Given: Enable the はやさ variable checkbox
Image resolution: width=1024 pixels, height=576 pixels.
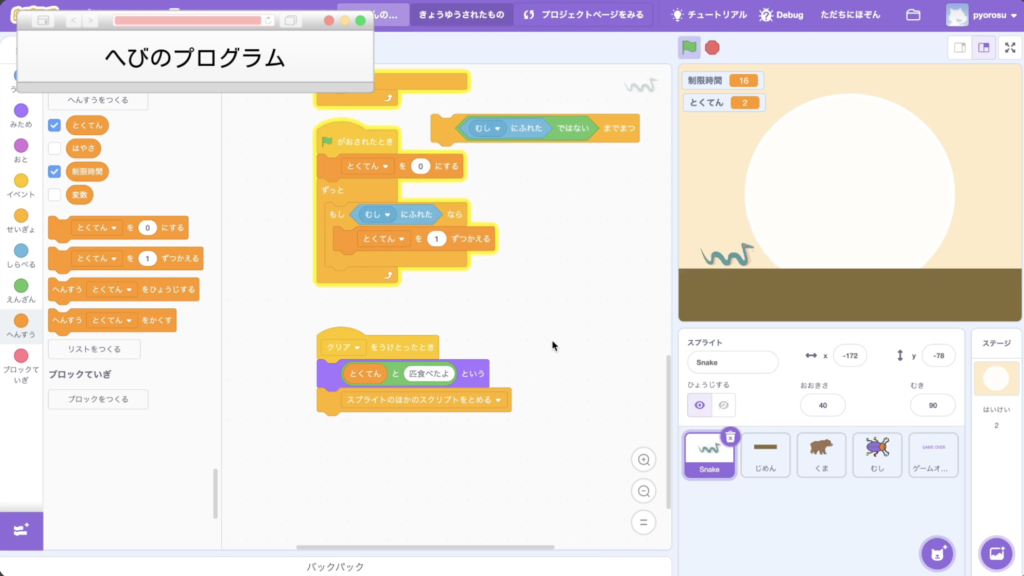Looking at the screenshot, I should 55,148.
